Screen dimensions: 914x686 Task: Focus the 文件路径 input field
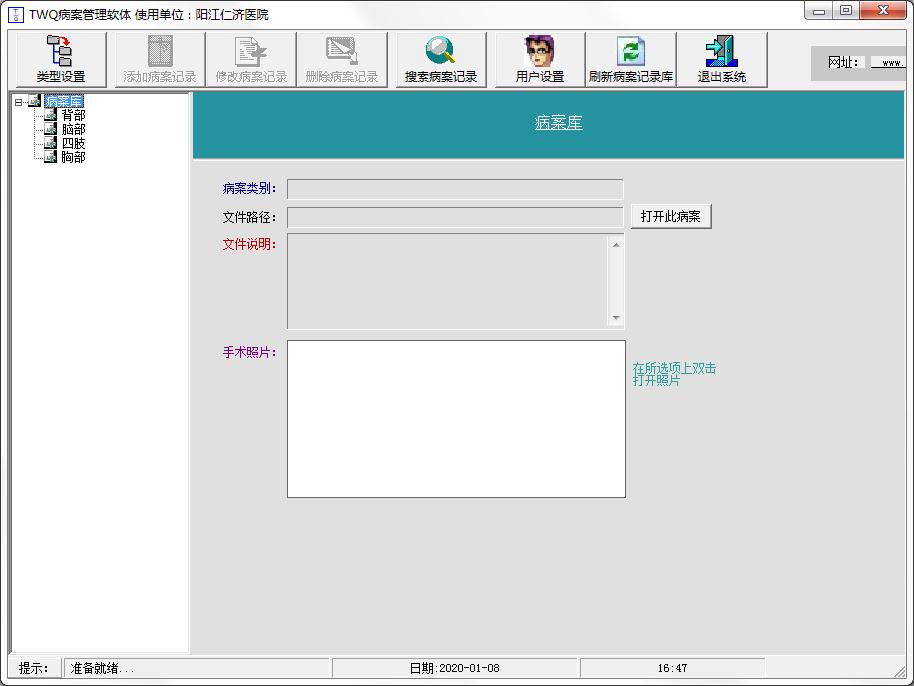(x=455, y=217)
